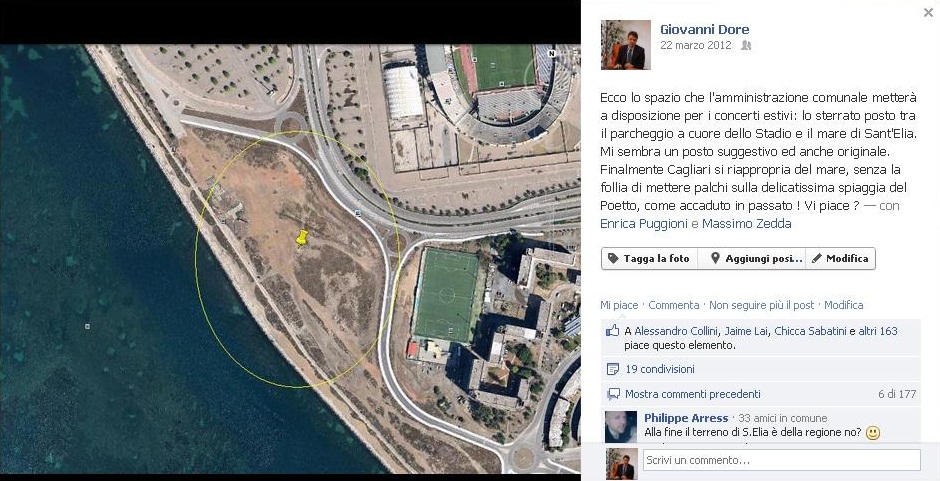Click Non seguire più il post

[x=761, y=305]
